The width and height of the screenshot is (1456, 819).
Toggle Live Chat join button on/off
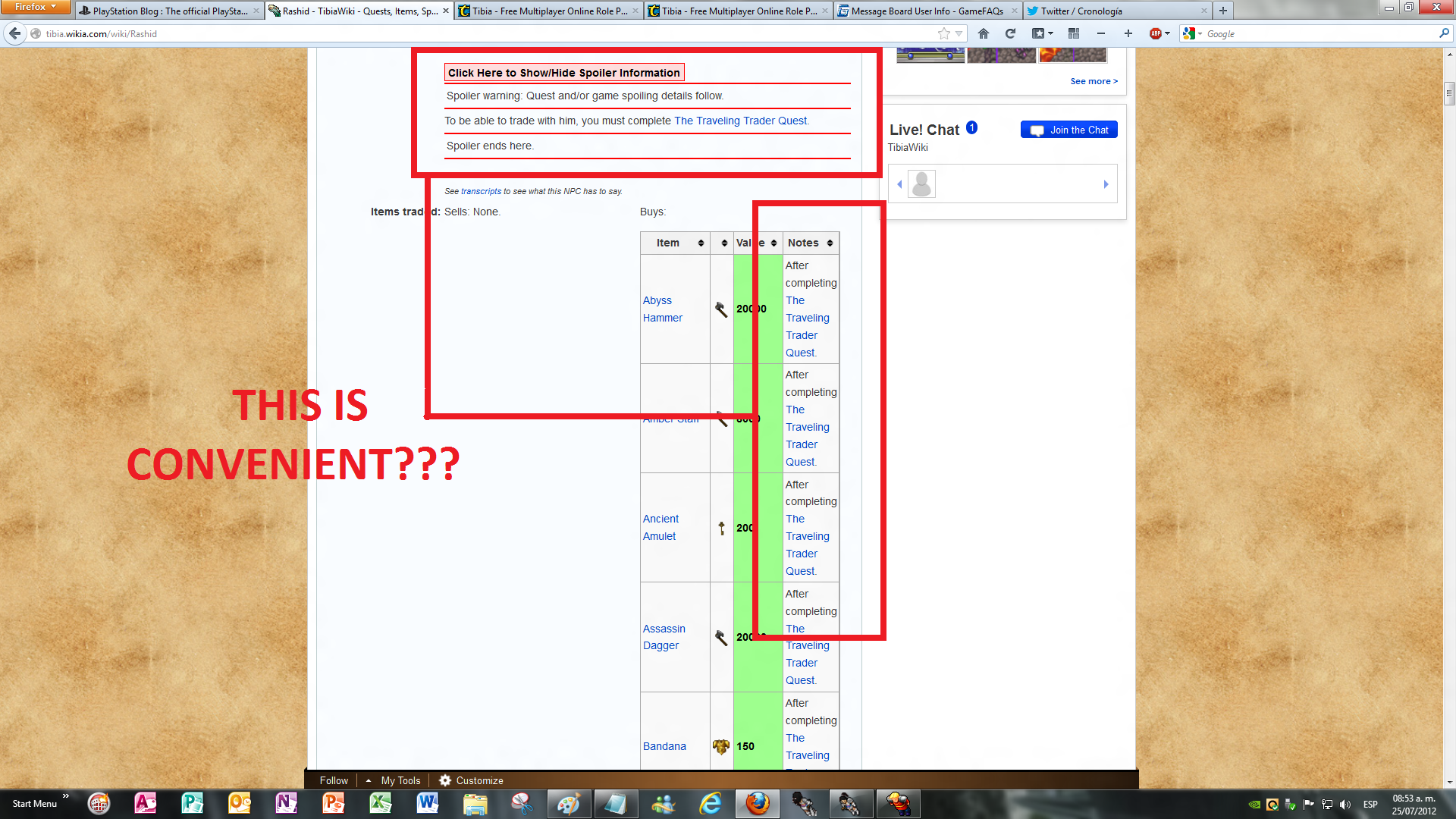[x=1069, y=130]
